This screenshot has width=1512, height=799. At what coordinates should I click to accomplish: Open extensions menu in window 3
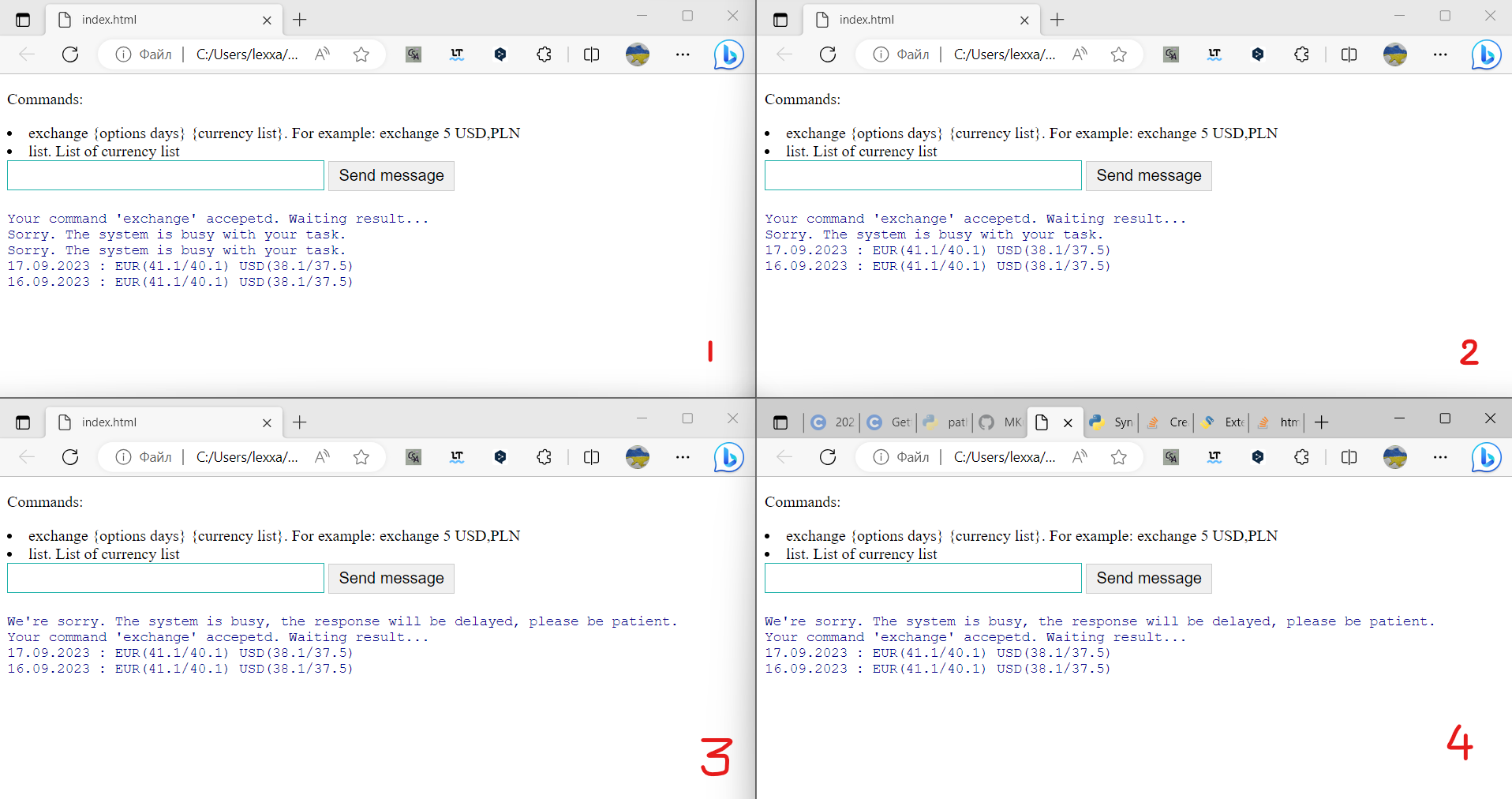tap(545, 457)
